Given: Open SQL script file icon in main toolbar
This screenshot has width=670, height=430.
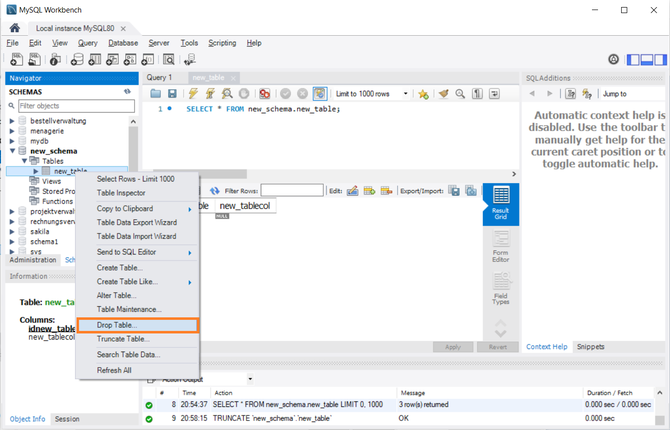Looking at the screenshot, I should click(34, 59).
